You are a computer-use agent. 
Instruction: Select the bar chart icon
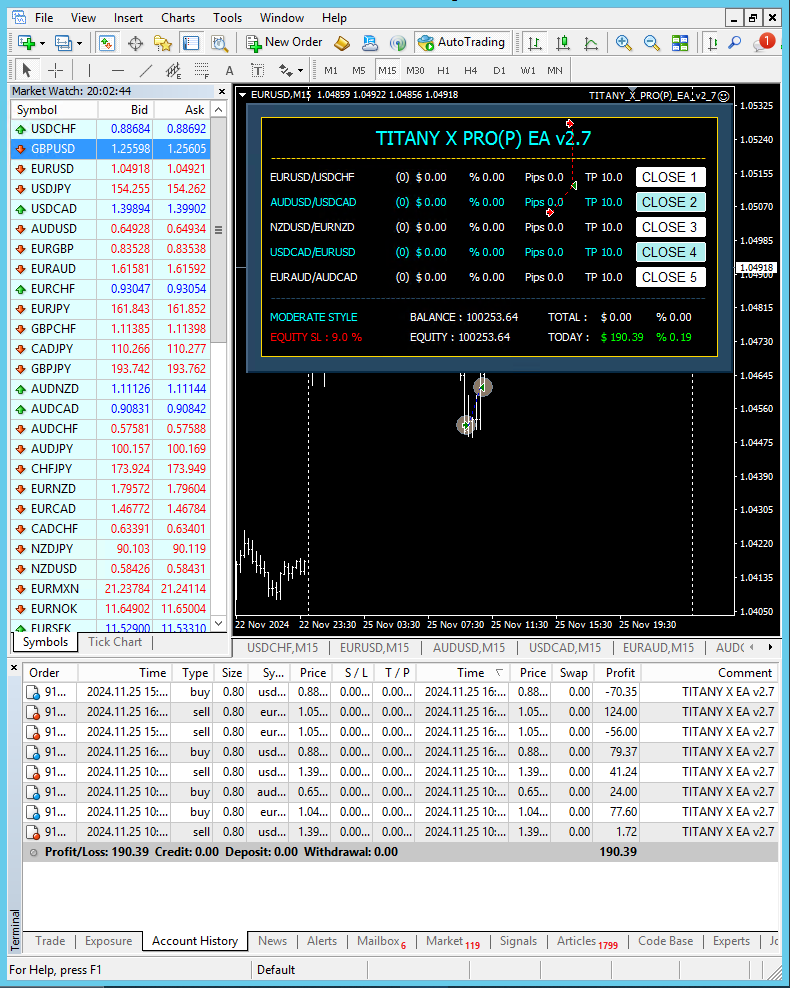point(535,42)
